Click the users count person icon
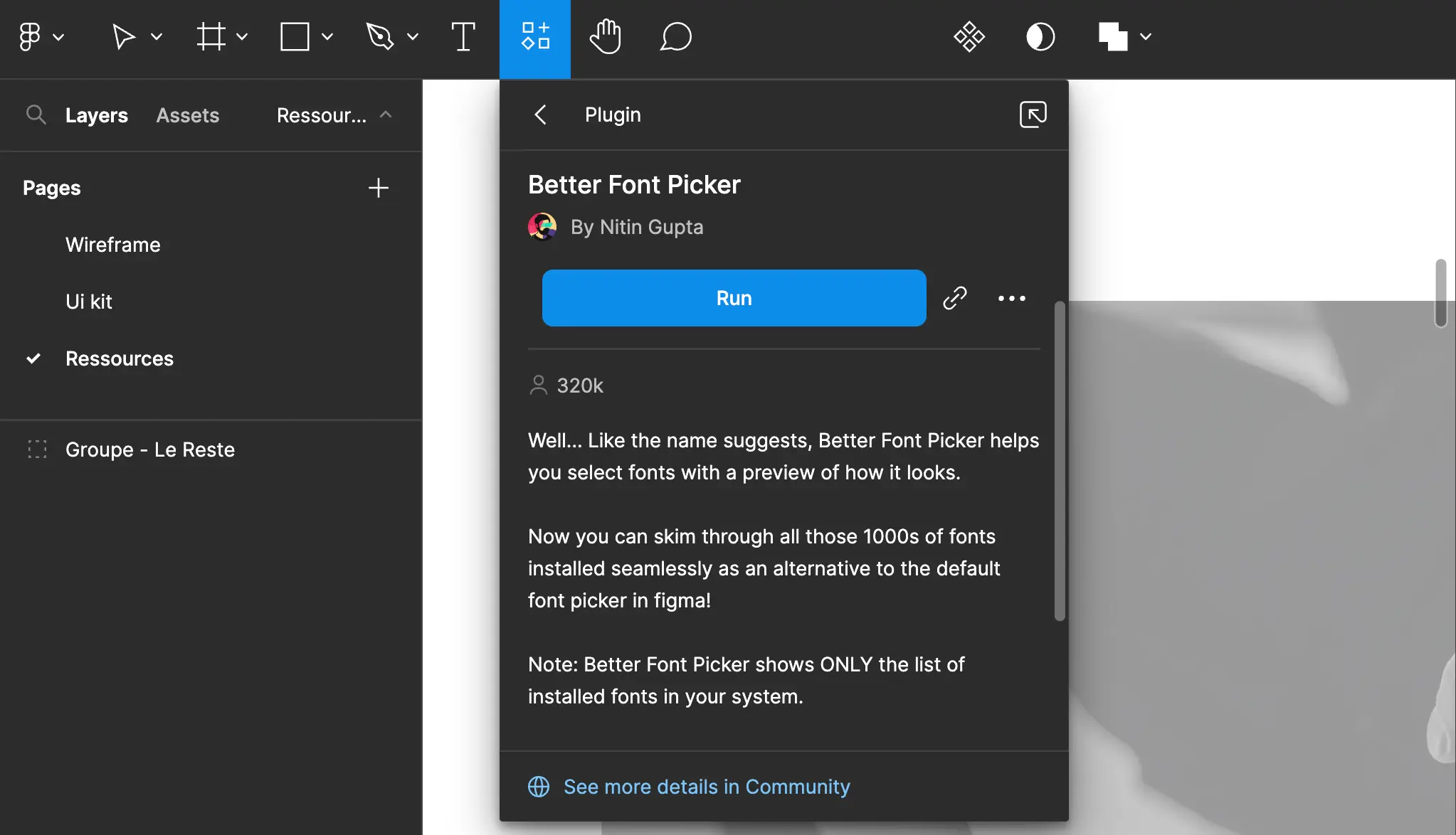The image size is (1456, 835). (539, 385)
